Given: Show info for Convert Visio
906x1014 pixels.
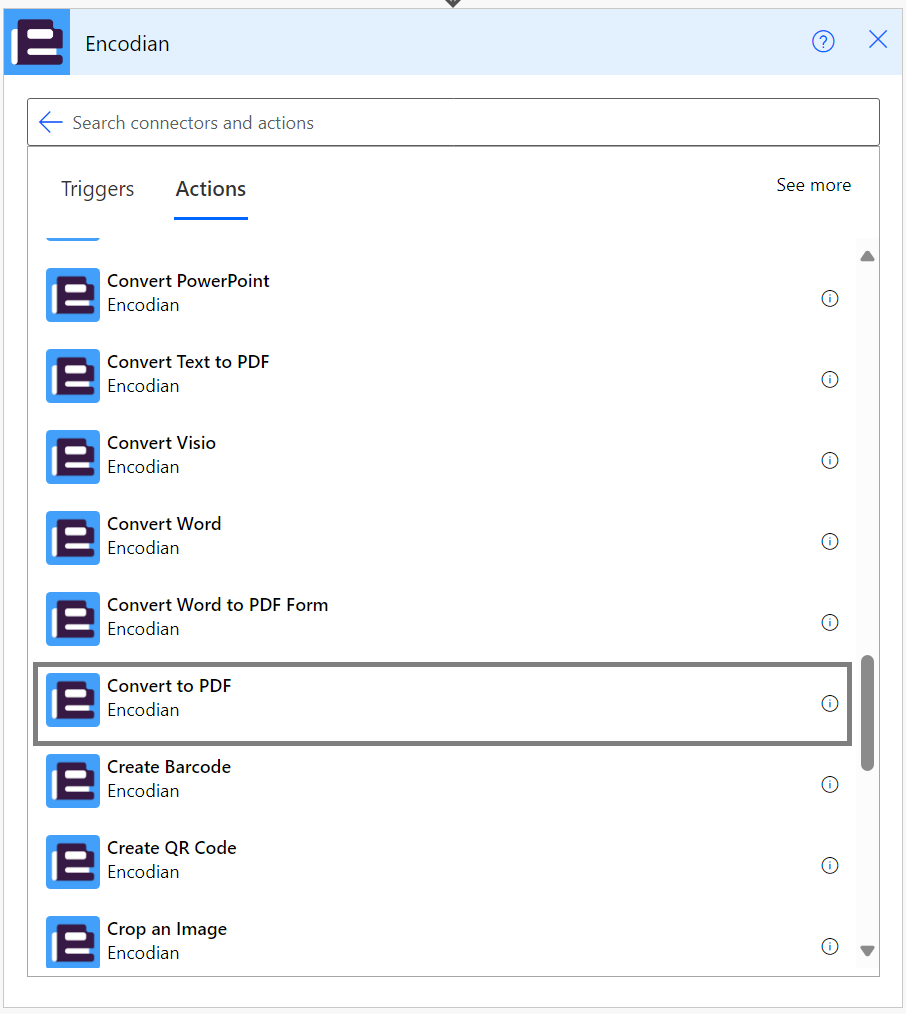Looking at the screenshot, I should (830, 460).
